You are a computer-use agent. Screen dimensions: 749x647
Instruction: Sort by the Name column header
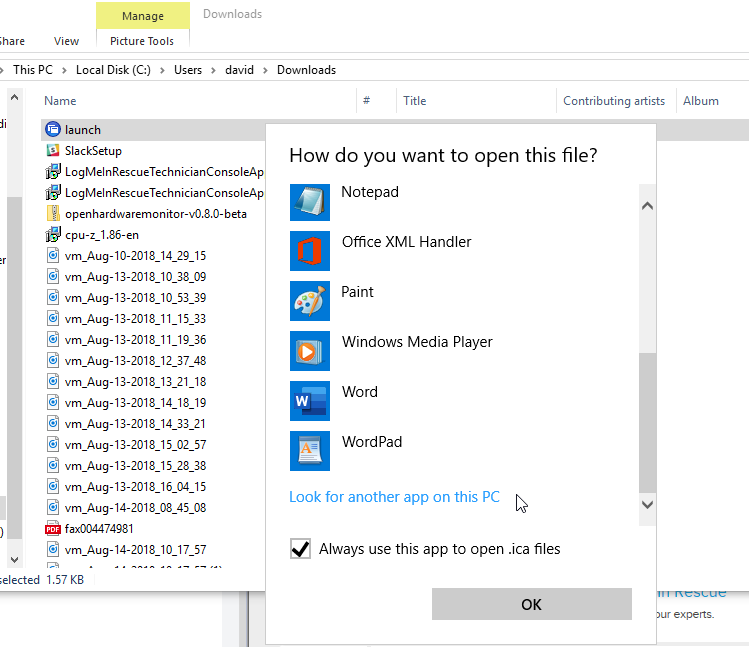pos(60,101)
